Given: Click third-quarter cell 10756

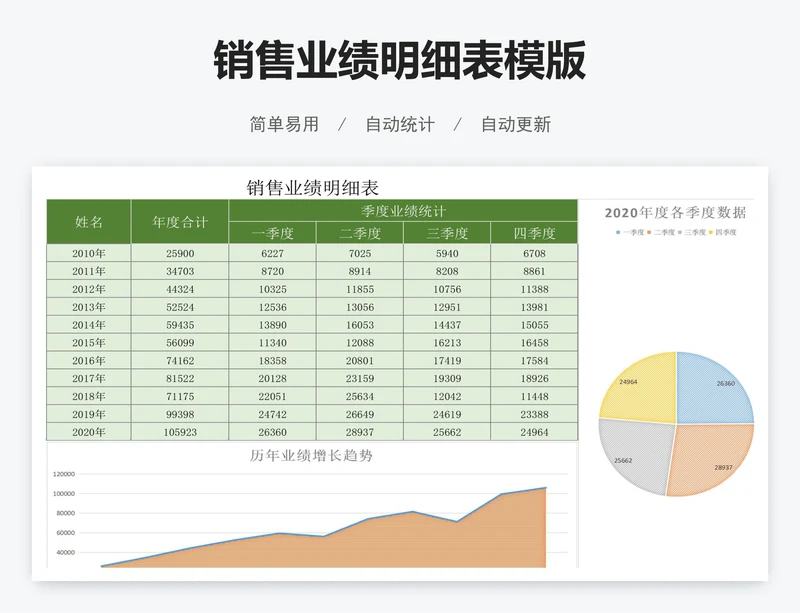Looking at the screenshot, I should tap(447, 289).
